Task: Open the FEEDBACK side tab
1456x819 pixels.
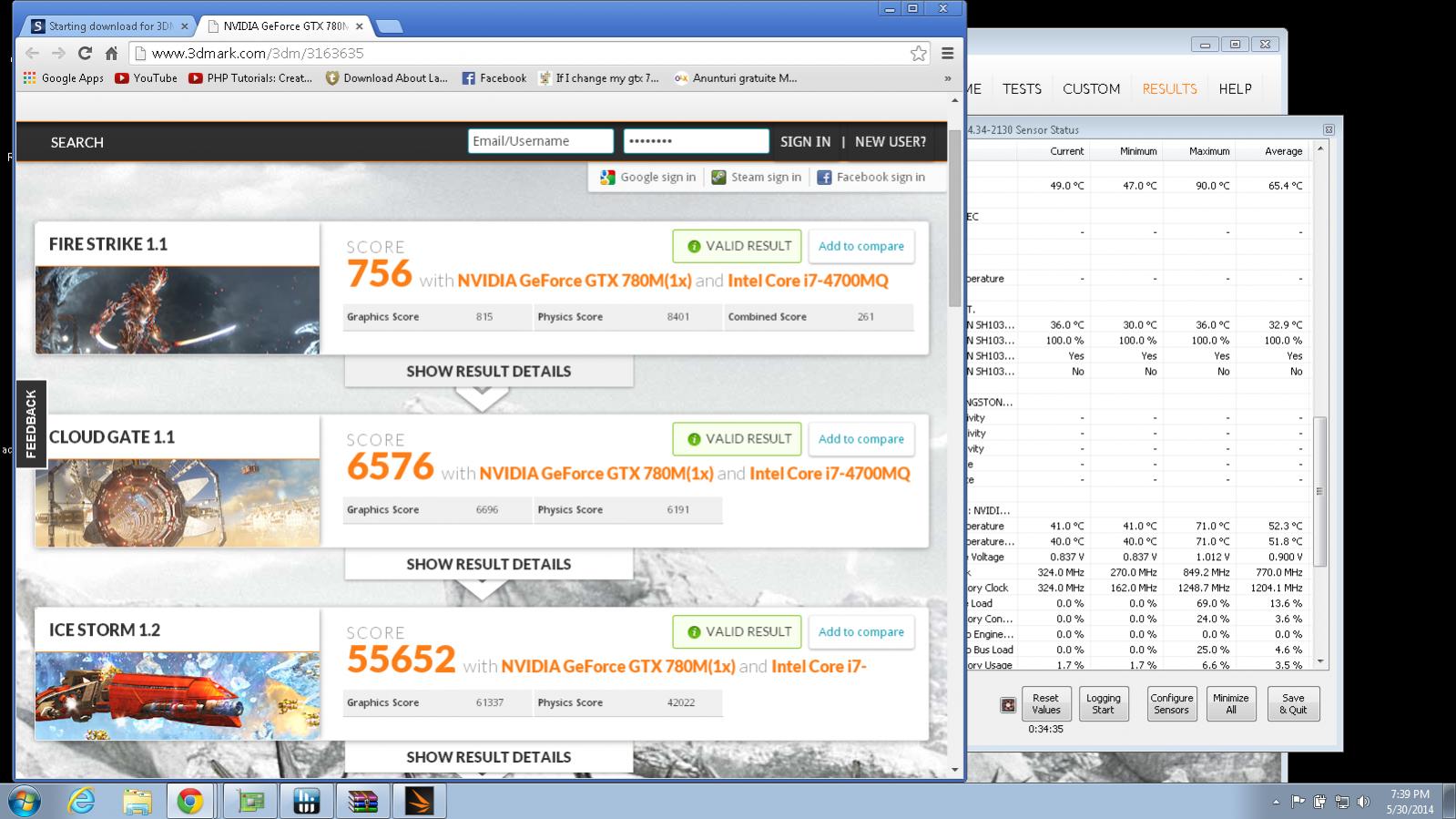Action: click(x=31, y=424)
